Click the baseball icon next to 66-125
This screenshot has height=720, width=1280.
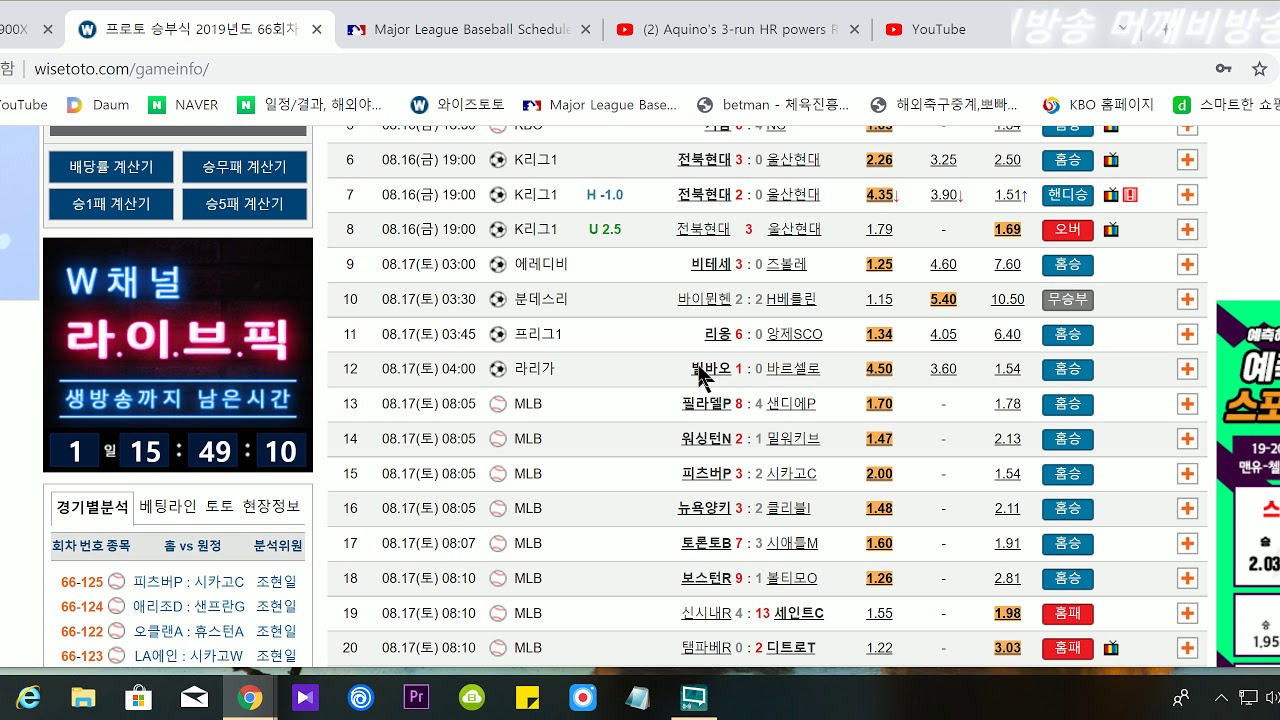[116, 581]
